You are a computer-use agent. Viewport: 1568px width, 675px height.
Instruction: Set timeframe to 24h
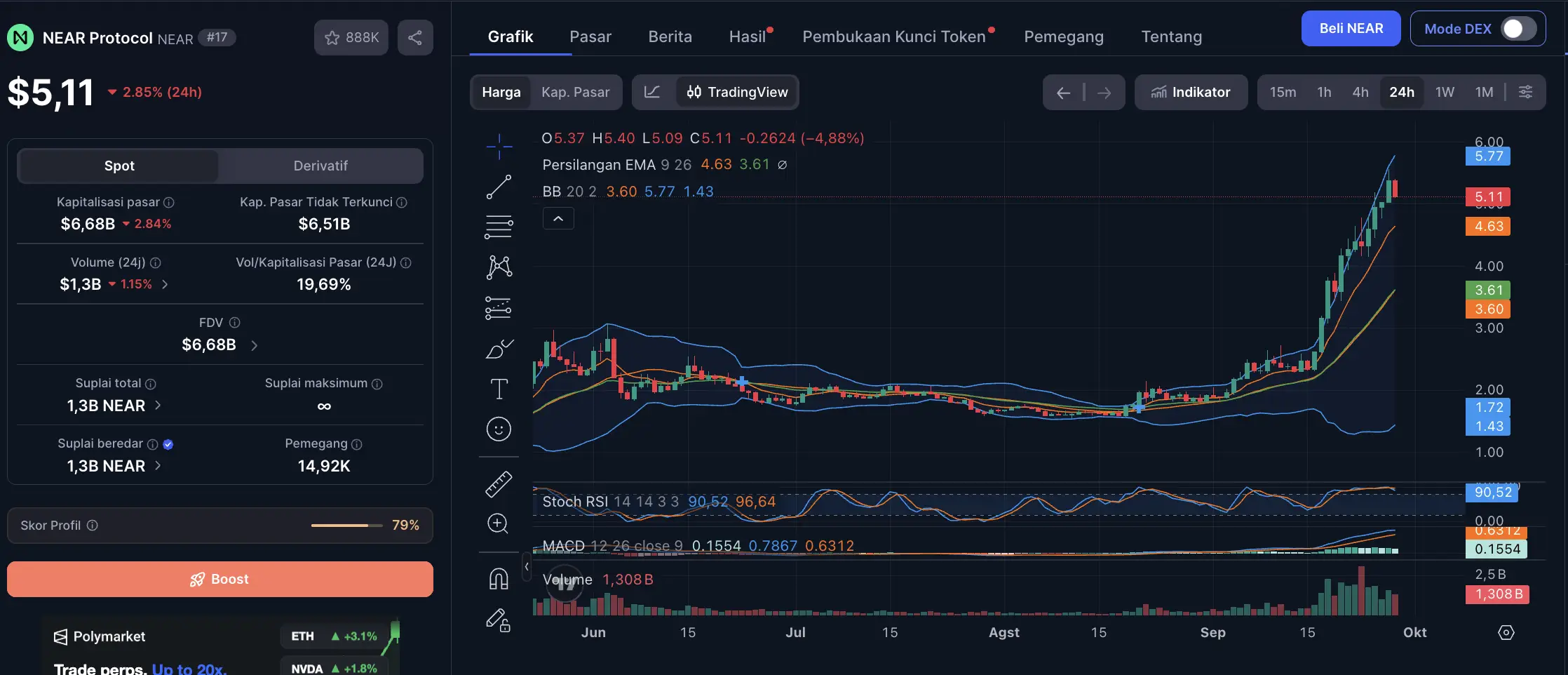pyautogui.click(x=1401, y=92)
